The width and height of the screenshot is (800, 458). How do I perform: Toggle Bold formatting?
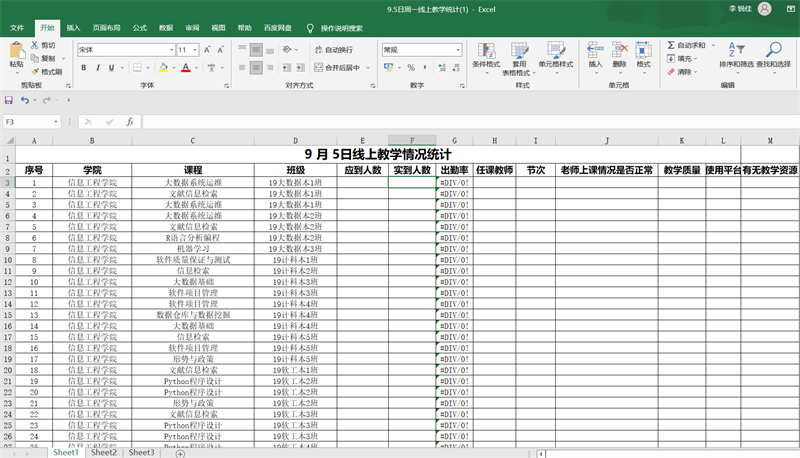(x=83, y=68)
